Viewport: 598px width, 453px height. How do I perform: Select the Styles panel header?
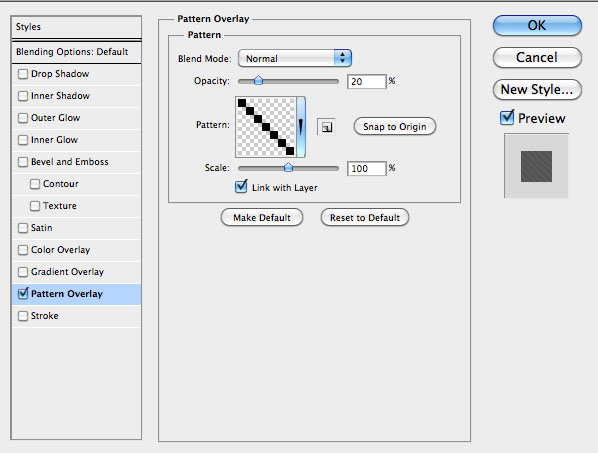coord(76,27)
